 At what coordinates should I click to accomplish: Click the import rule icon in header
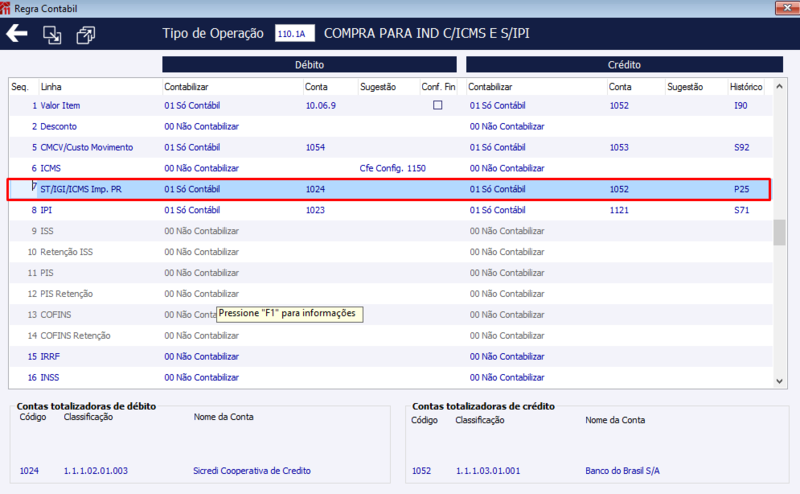click(52, 35)
